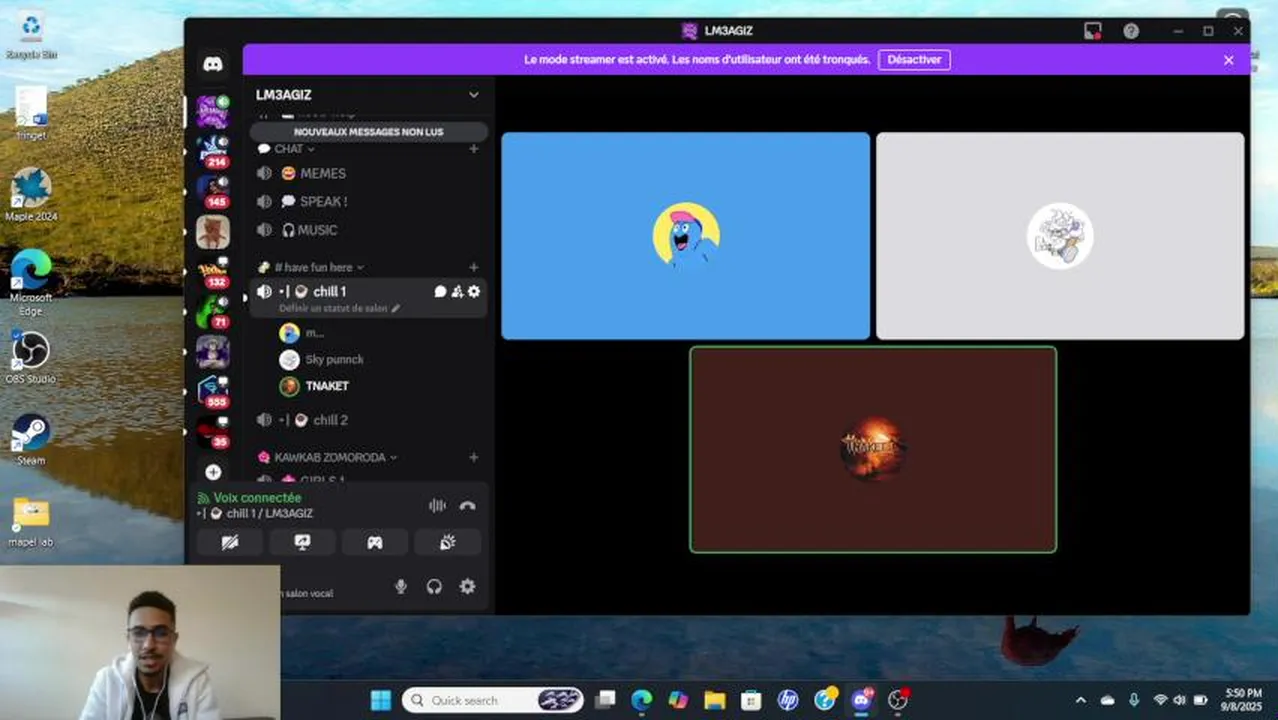Screen dimensions: 1278x720
Task: Click the Voix connectée status text
Action: coord(257,497)
